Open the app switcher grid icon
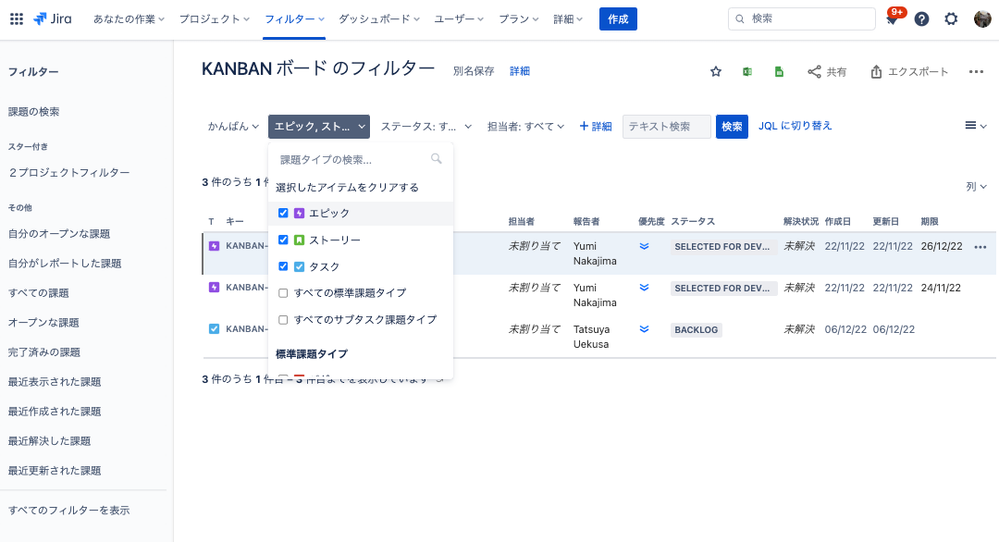 [x=17, y=19]
